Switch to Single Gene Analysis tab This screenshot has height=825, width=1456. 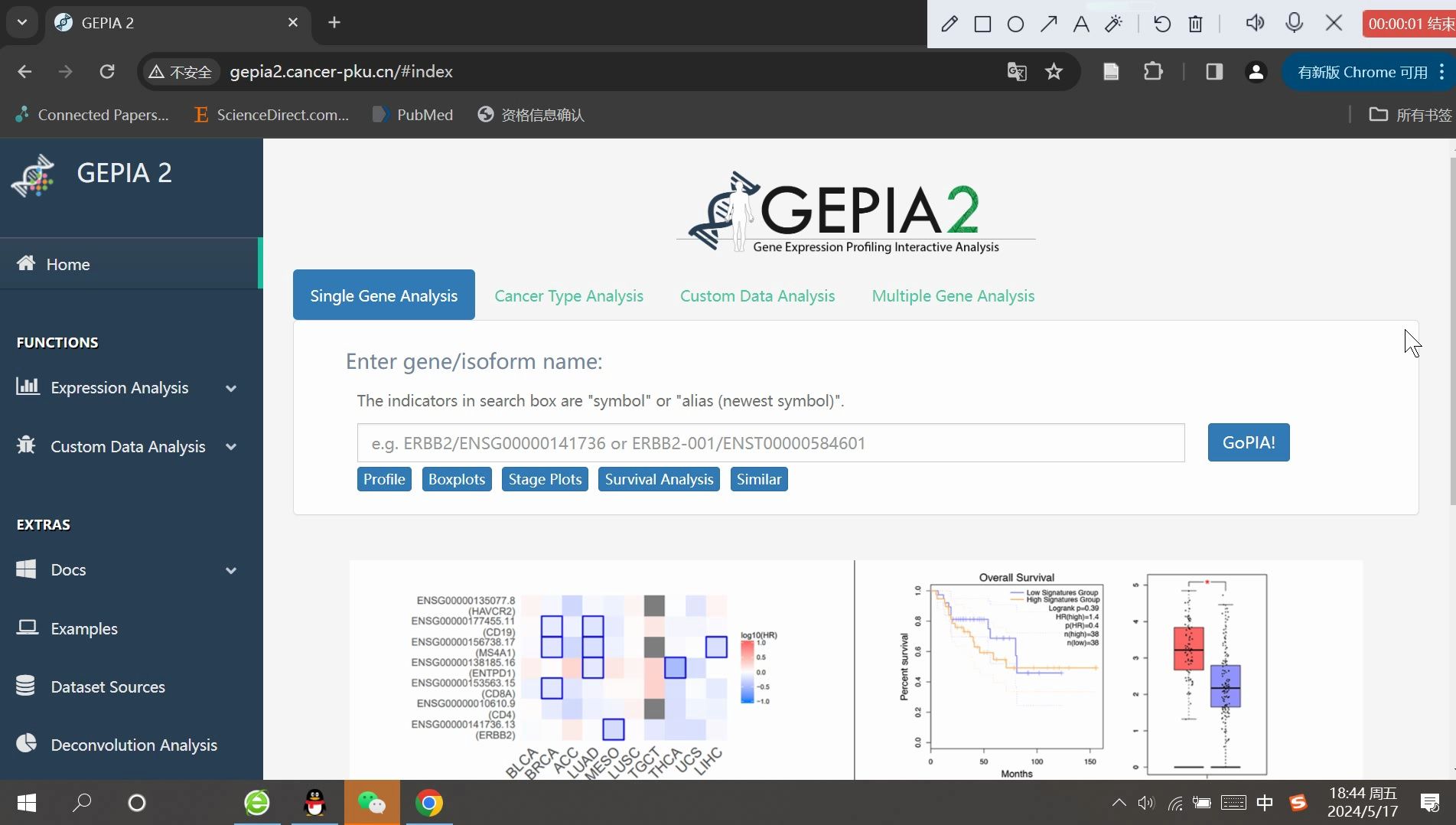pos(384,295)
